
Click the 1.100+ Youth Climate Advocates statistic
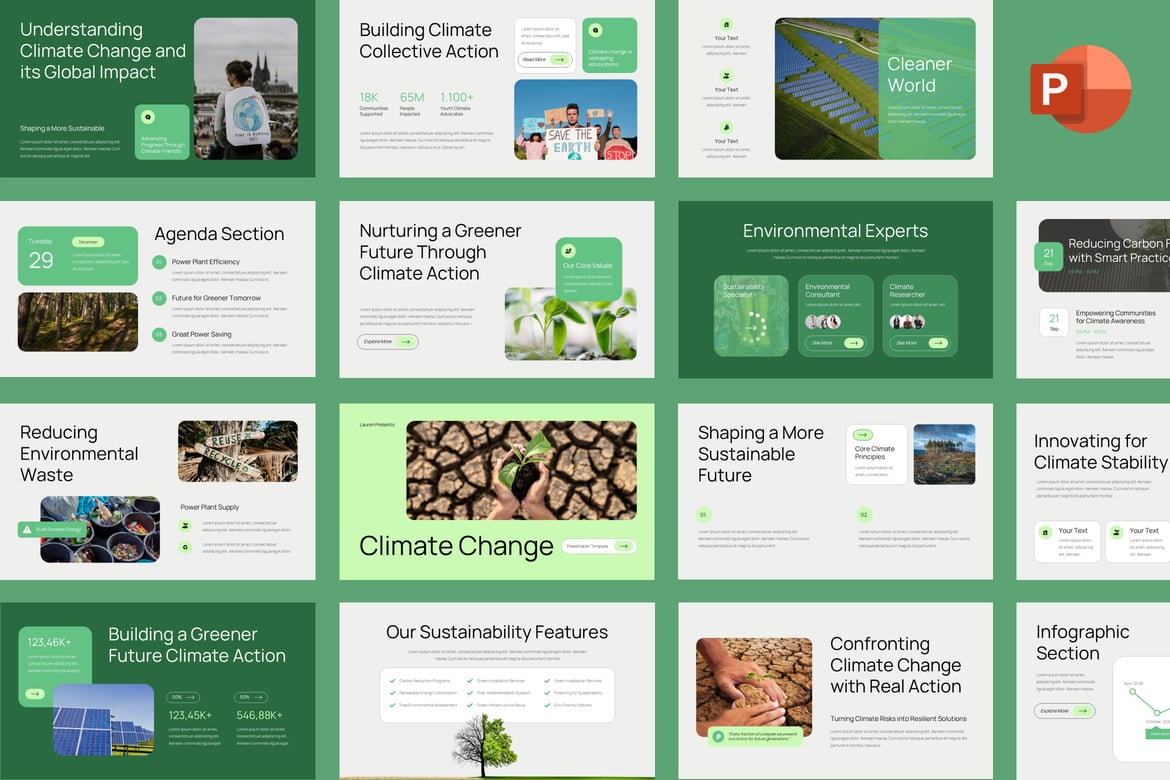(x=457, y=104)
